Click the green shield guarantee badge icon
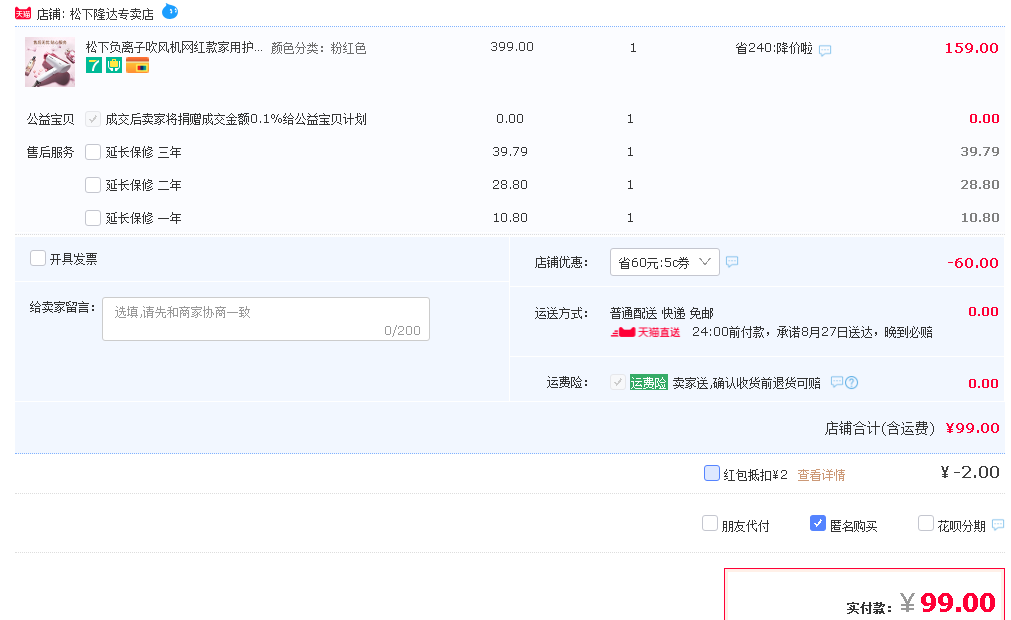The height and width of the screenshot is (620, 1011). click(x=114, y=65)
